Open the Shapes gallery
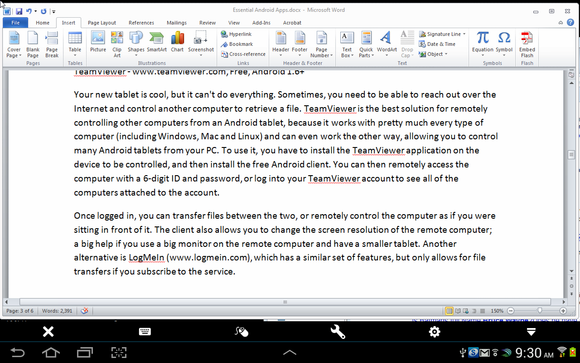 (136, 44)
